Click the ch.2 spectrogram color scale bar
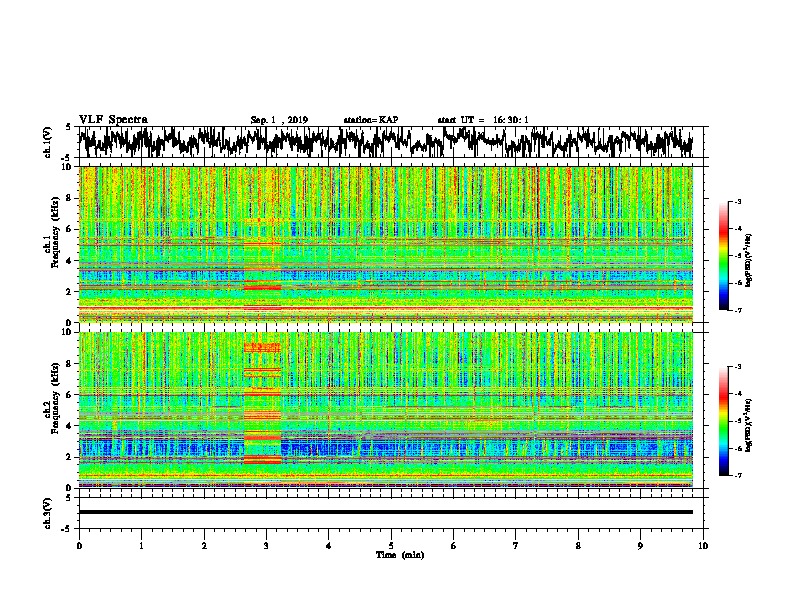792x612 pixels. pyautogui.click(x=723, y=421)
